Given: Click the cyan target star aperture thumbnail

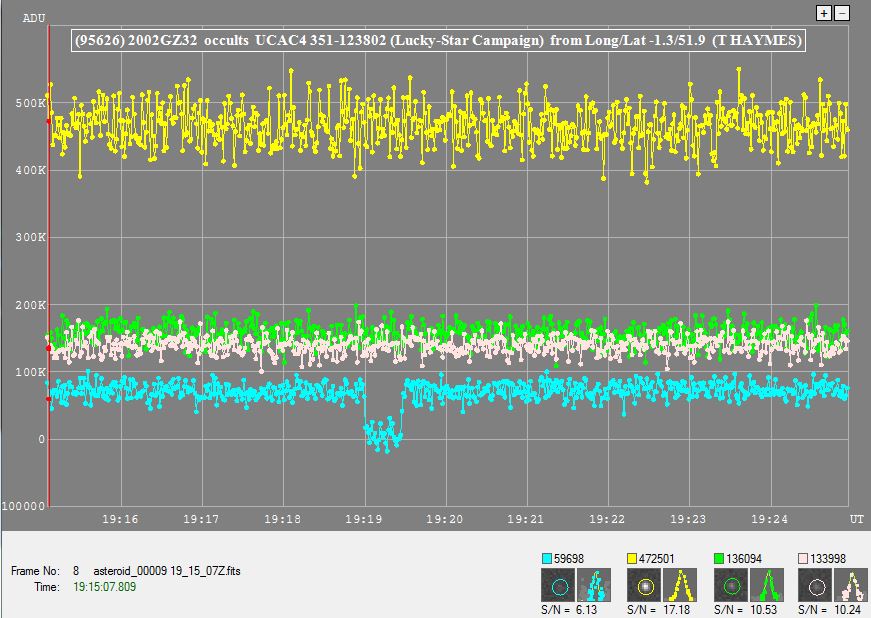Looking at the screenshot, I should pyautogui.click(x=559, y=585).
